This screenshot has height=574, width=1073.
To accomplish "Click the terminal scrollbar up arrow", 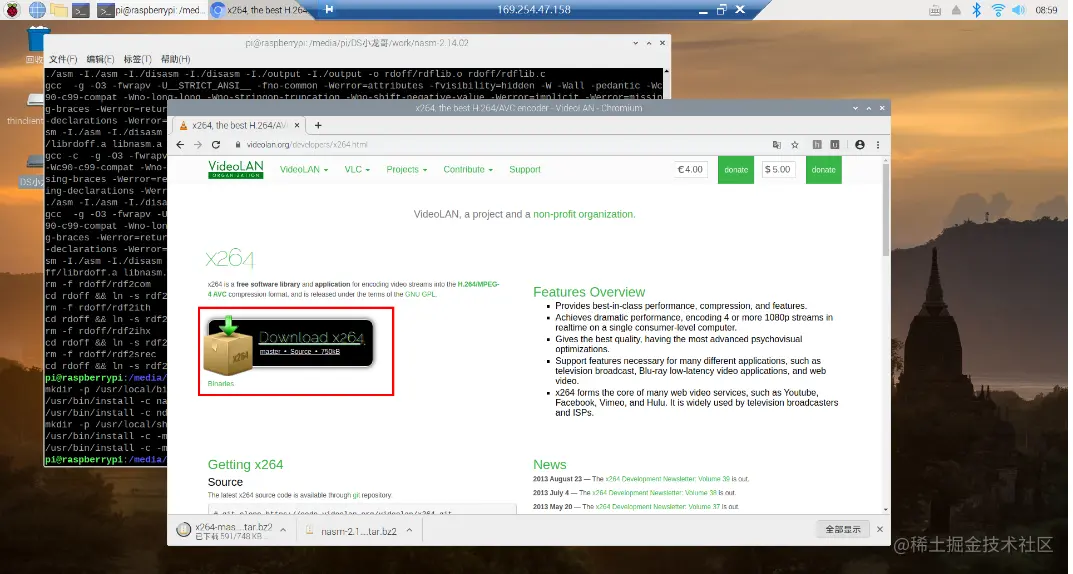I will [667, 70].
